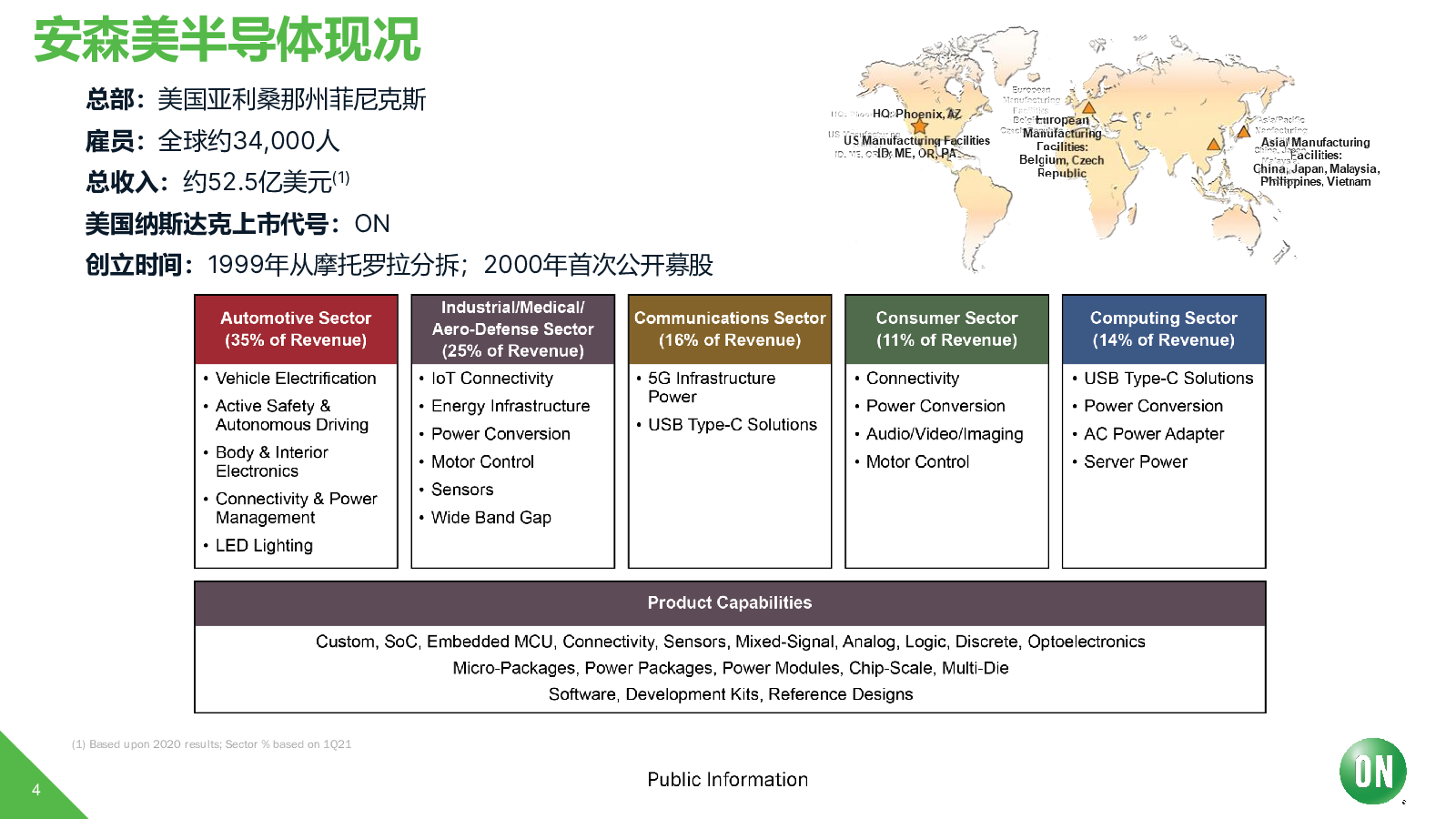The width and height of the screenshot is (1456, 819).
Task: Click the US Manufacturing Facilities map label
Action: (x=916, y=140)
